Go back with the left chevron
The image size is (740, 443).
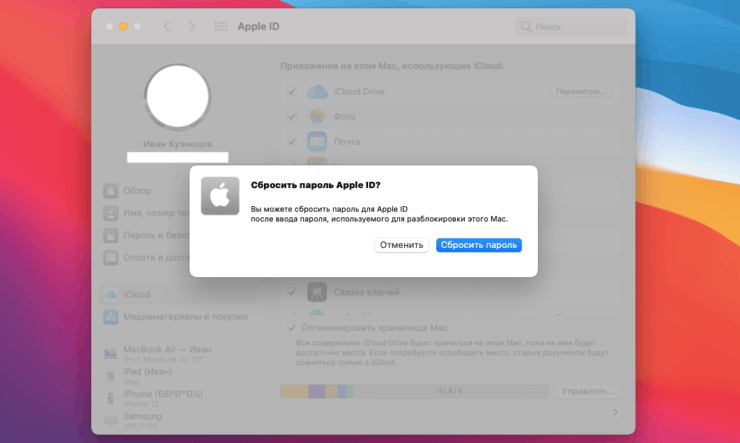click(x=167, y=26)
